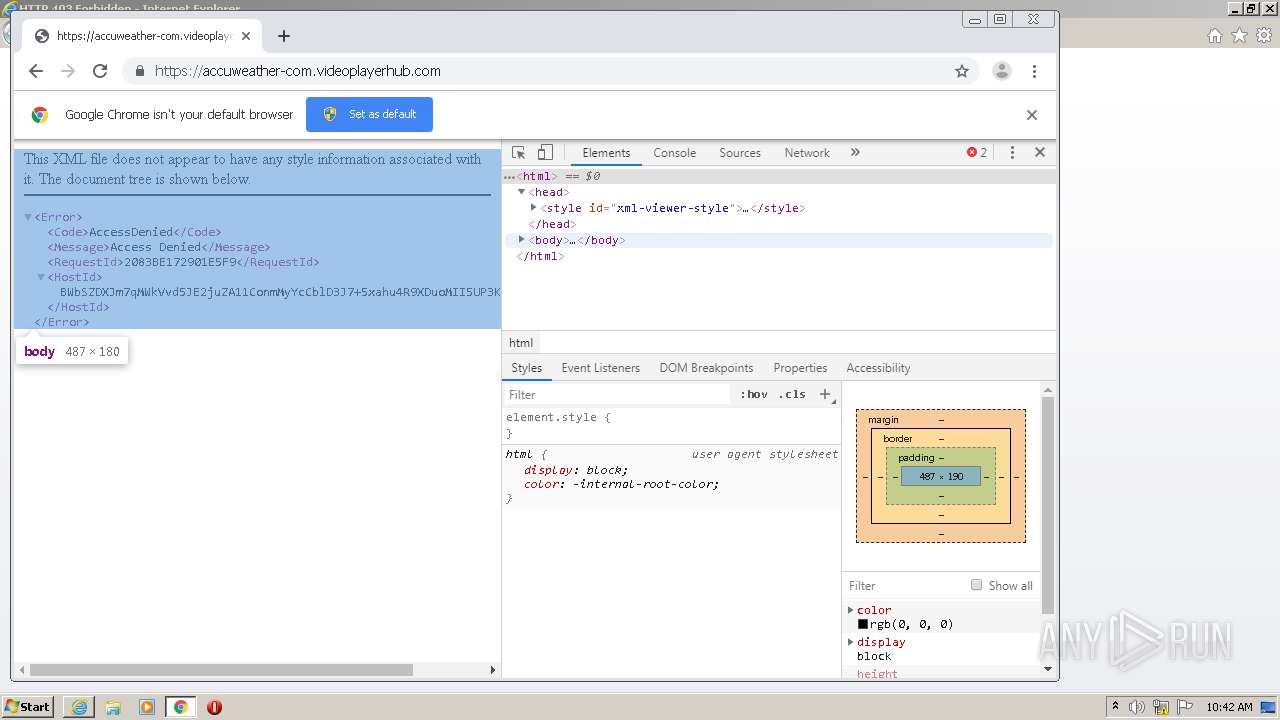This screenshot has height=720, width=1280.
Task: Open media player icon in taskbar
Action: click(147, 707)
